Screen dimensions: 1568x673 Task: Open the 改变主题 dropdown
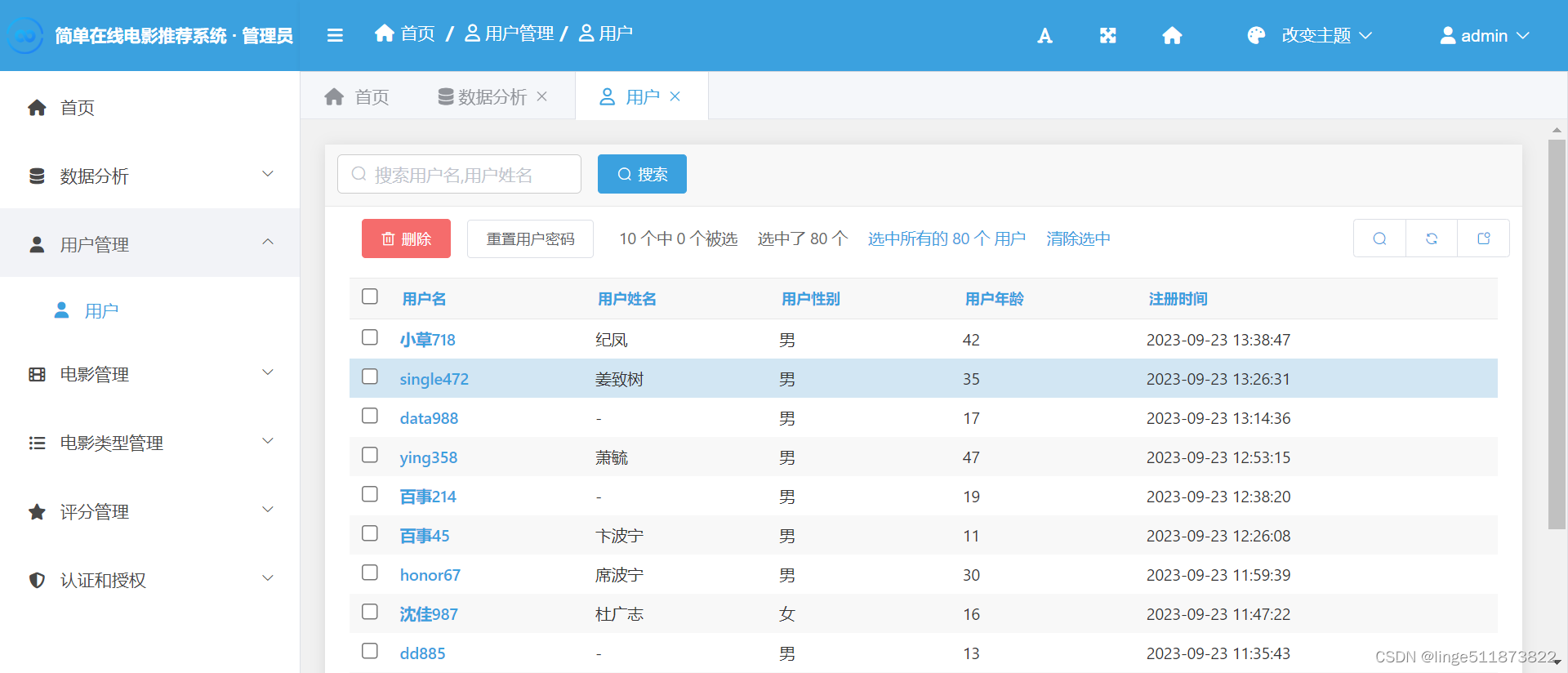[1310, 35]
